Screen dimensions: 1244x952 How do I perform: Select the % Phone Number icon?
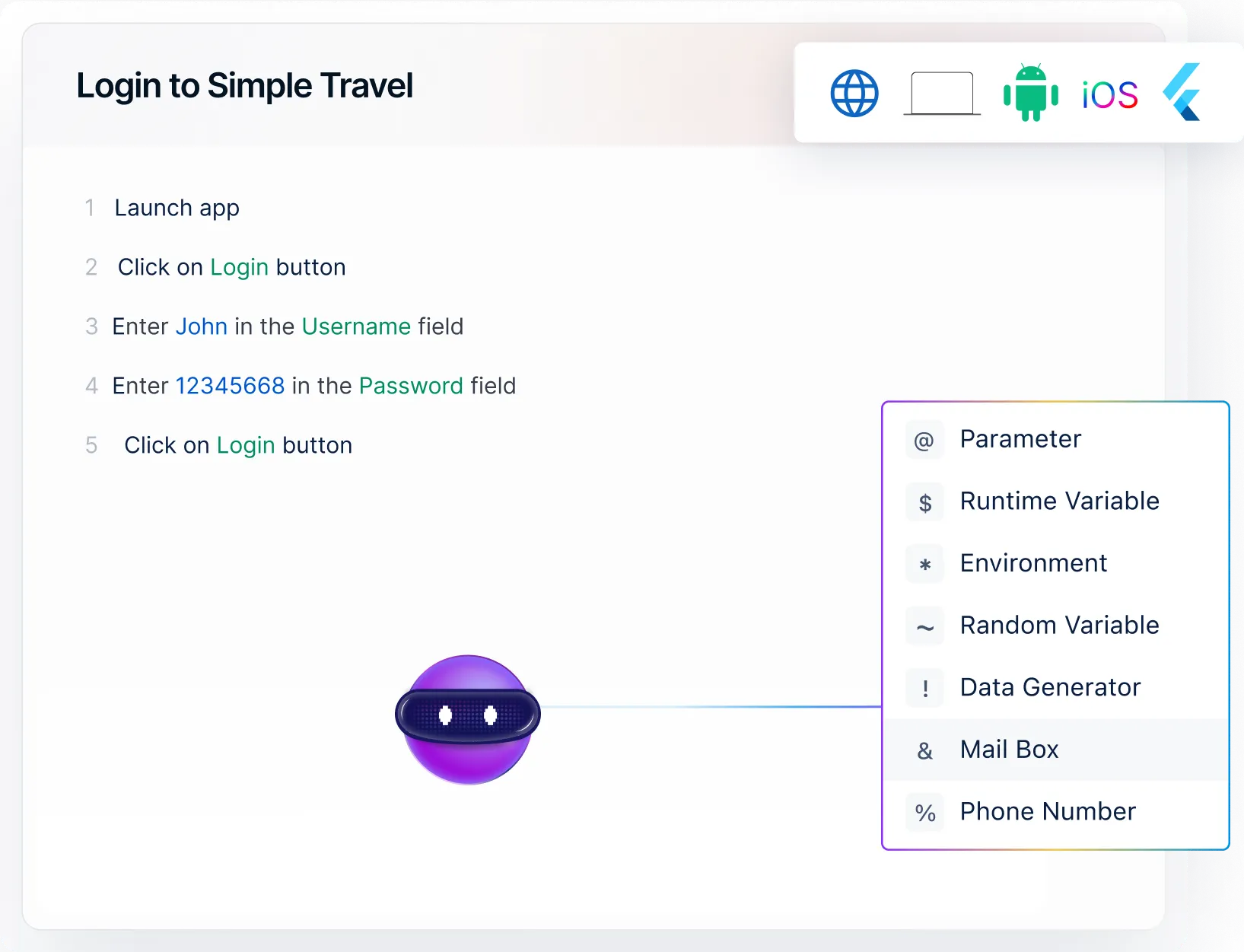(x=924, y=812)
